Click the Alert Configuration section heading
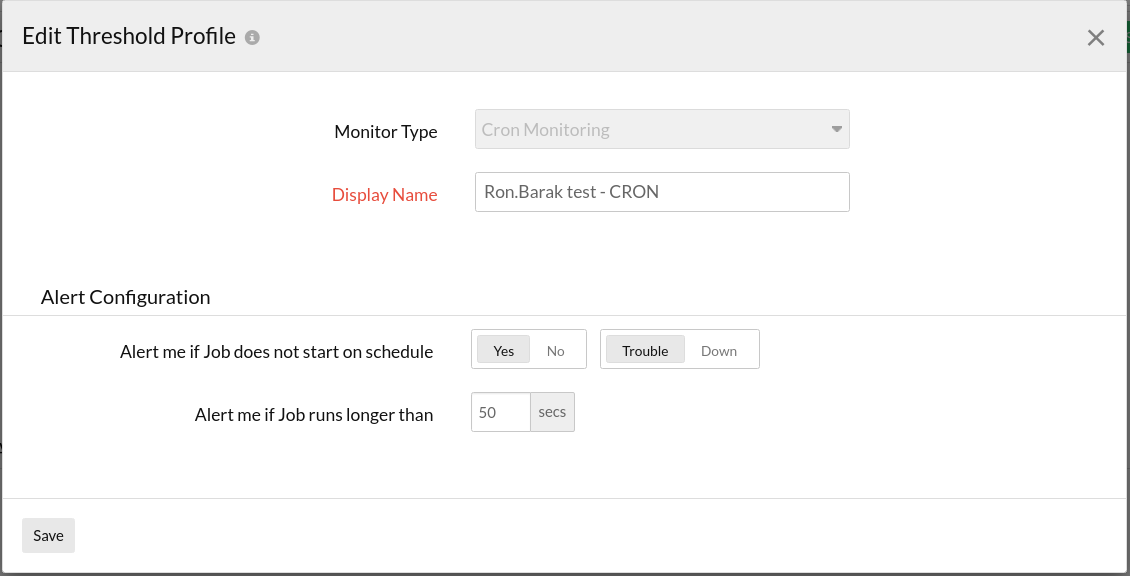The width and height of the screenshot is (1130, 576). [x=125, y=297]
